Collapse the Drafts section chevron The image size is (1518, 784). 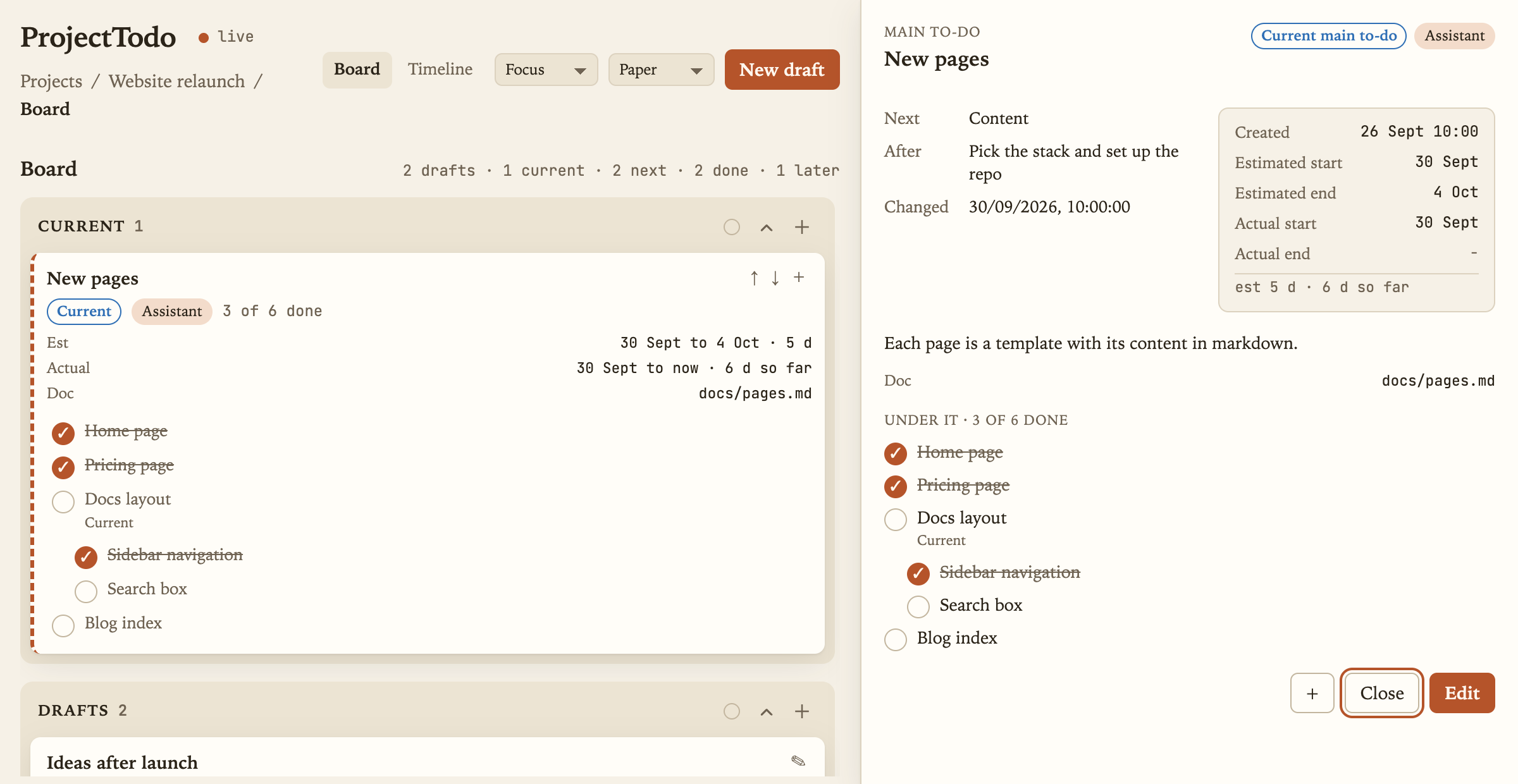click(x=767, y=711)
